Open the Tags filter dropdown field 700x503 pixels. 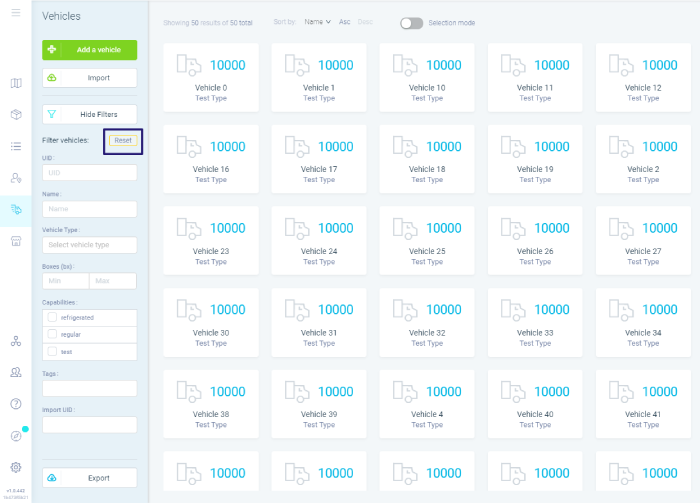89,389
